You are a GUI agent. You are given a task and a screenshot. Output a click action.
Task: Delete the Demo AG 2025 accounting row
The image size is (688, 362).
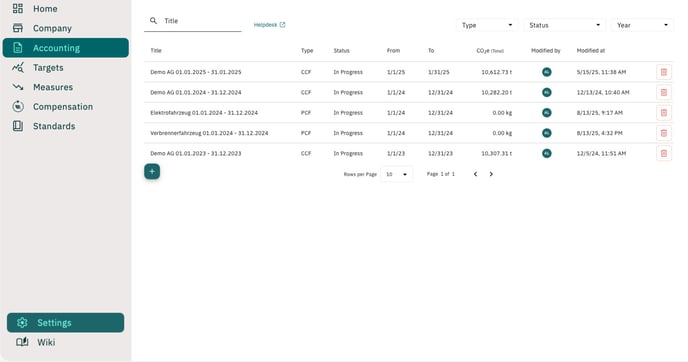[663, 72]
